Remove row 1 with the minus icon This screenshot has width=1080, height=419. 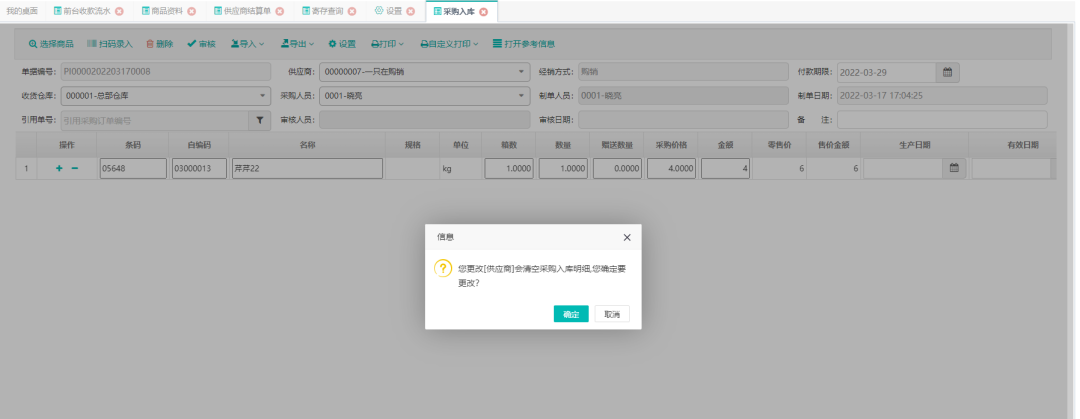tap(75, 169)
